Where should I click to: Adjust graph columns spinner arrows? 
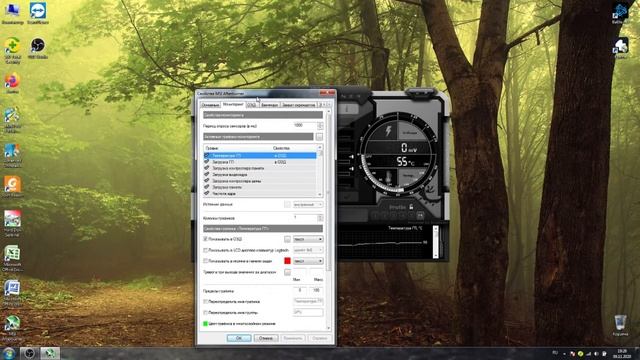coord(320,218)
